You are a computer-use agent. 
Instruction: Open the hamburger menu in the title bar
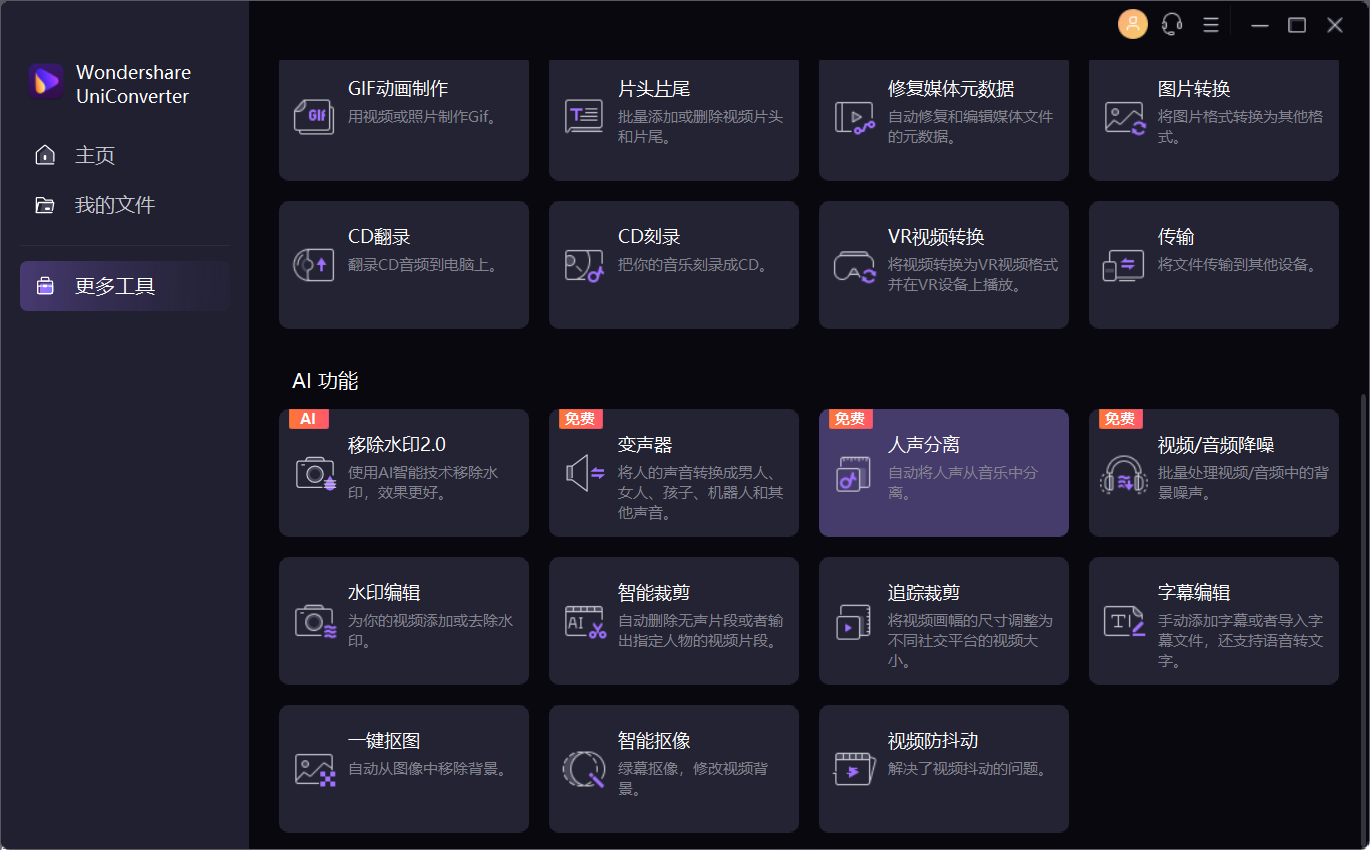point(1210,24)
